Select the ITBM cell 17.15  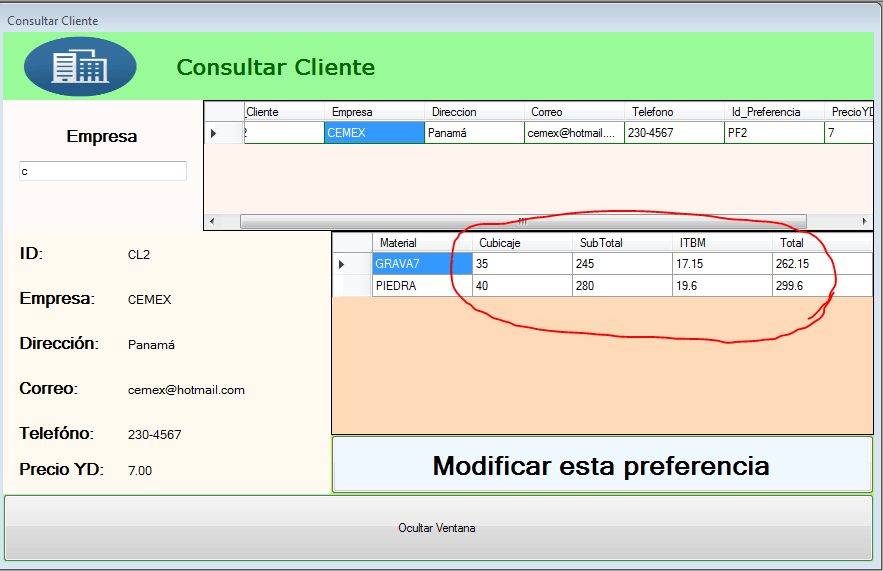click(x=722, y=264)
